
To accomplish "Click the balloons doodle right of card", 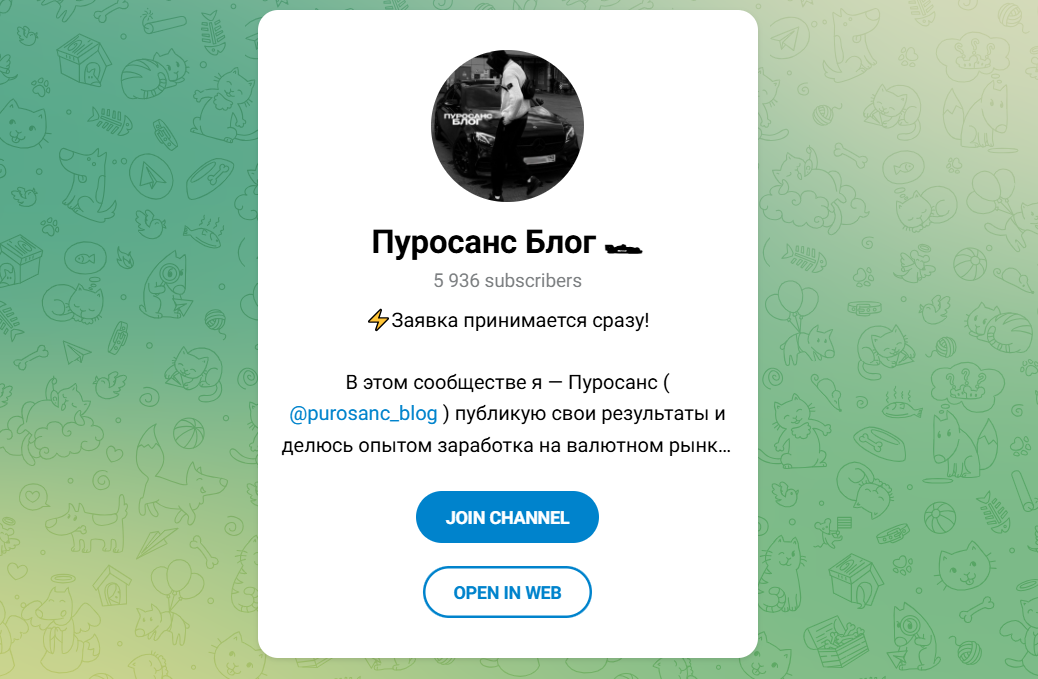I will pos(790,306).
